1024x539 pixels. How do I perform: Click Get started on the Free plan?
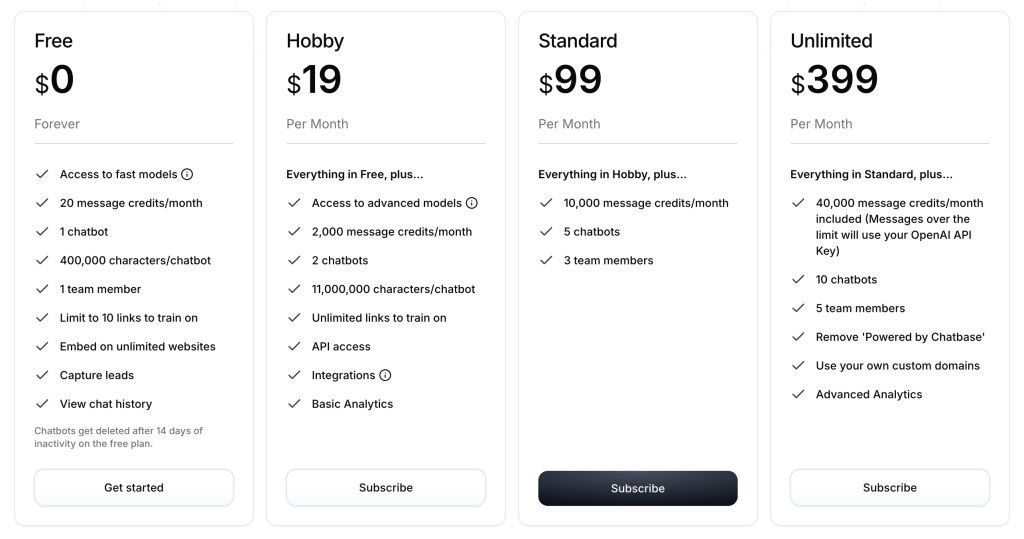(x=134, y=488)
